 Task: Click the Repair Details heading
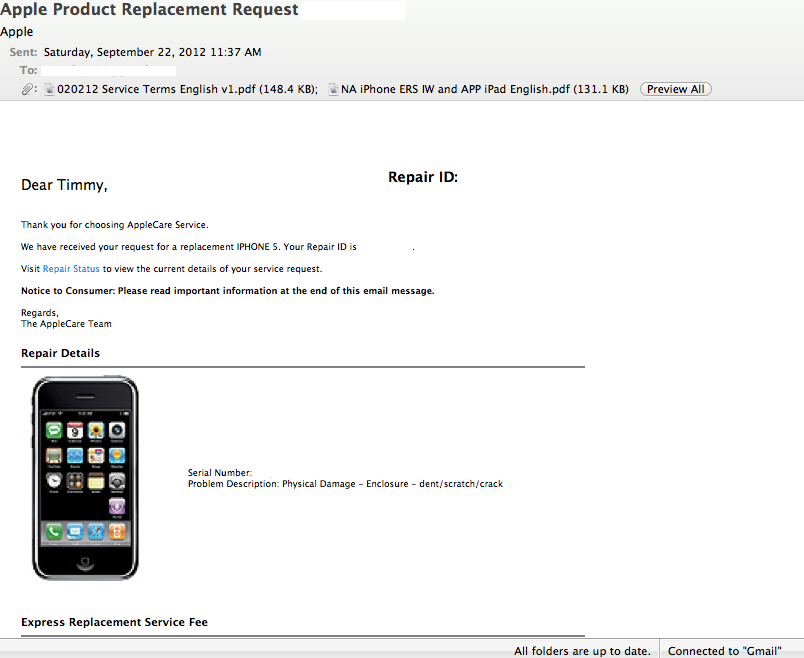point(61,353)
